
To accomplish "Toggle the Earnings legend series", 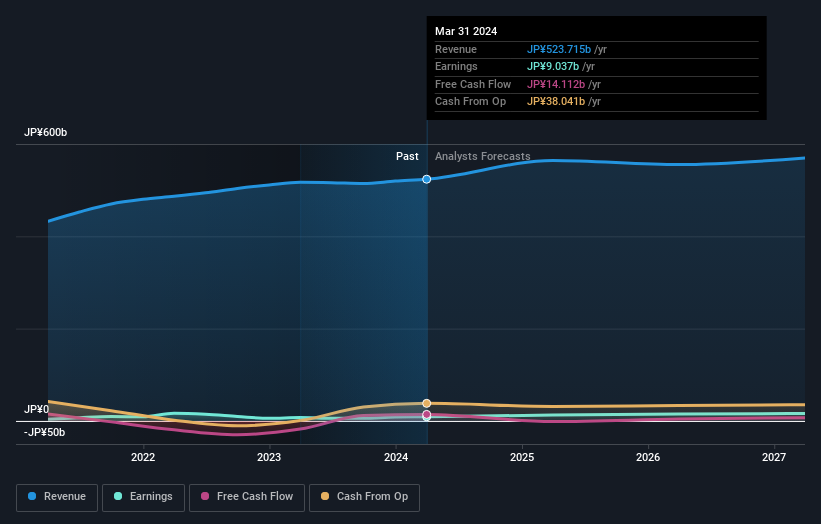I will click(143, 497).
